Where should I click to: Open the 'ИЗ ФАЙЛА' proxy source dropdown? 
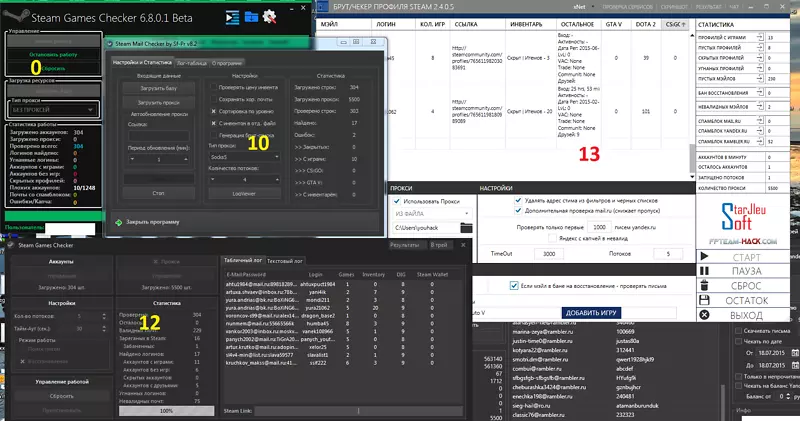[x=430, y=214]
